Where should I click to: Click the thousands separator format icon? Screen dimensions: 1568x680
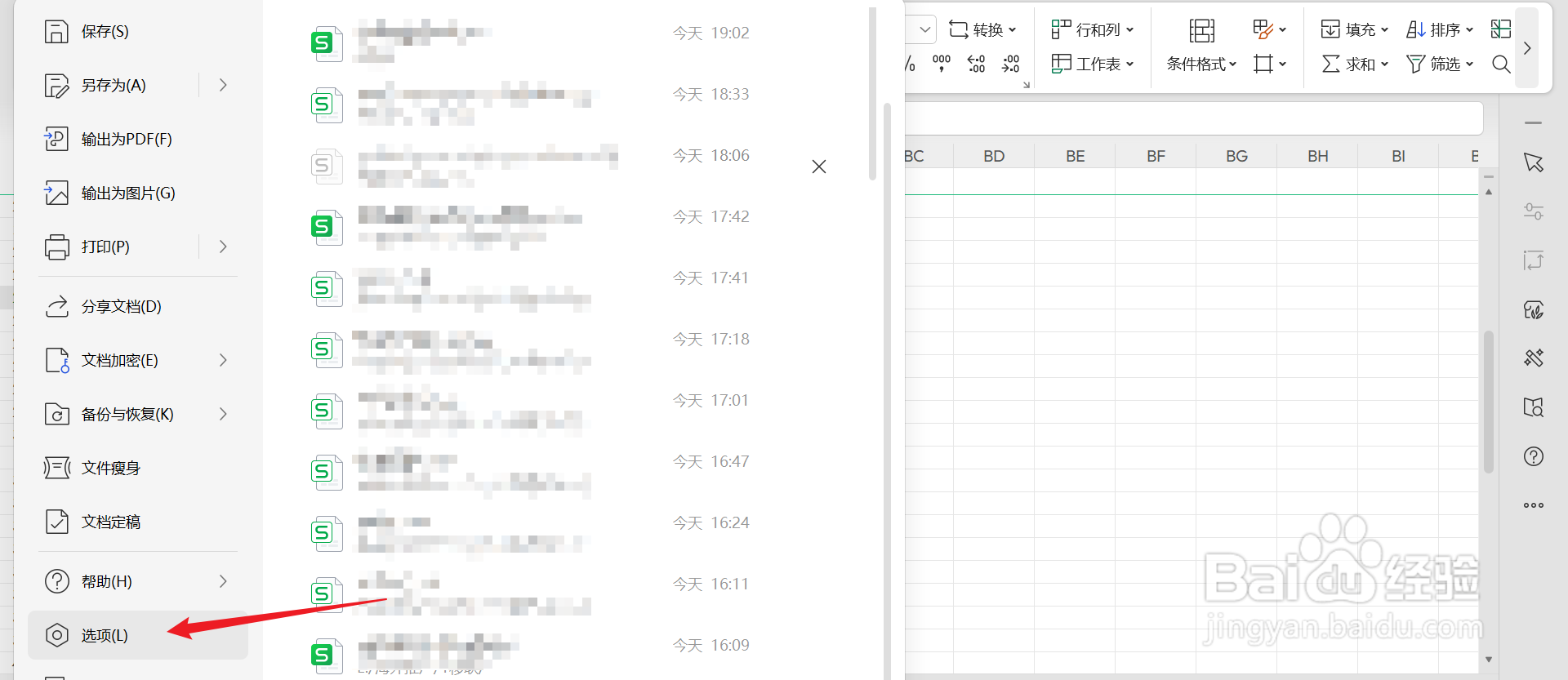click(x=942, y=64)
